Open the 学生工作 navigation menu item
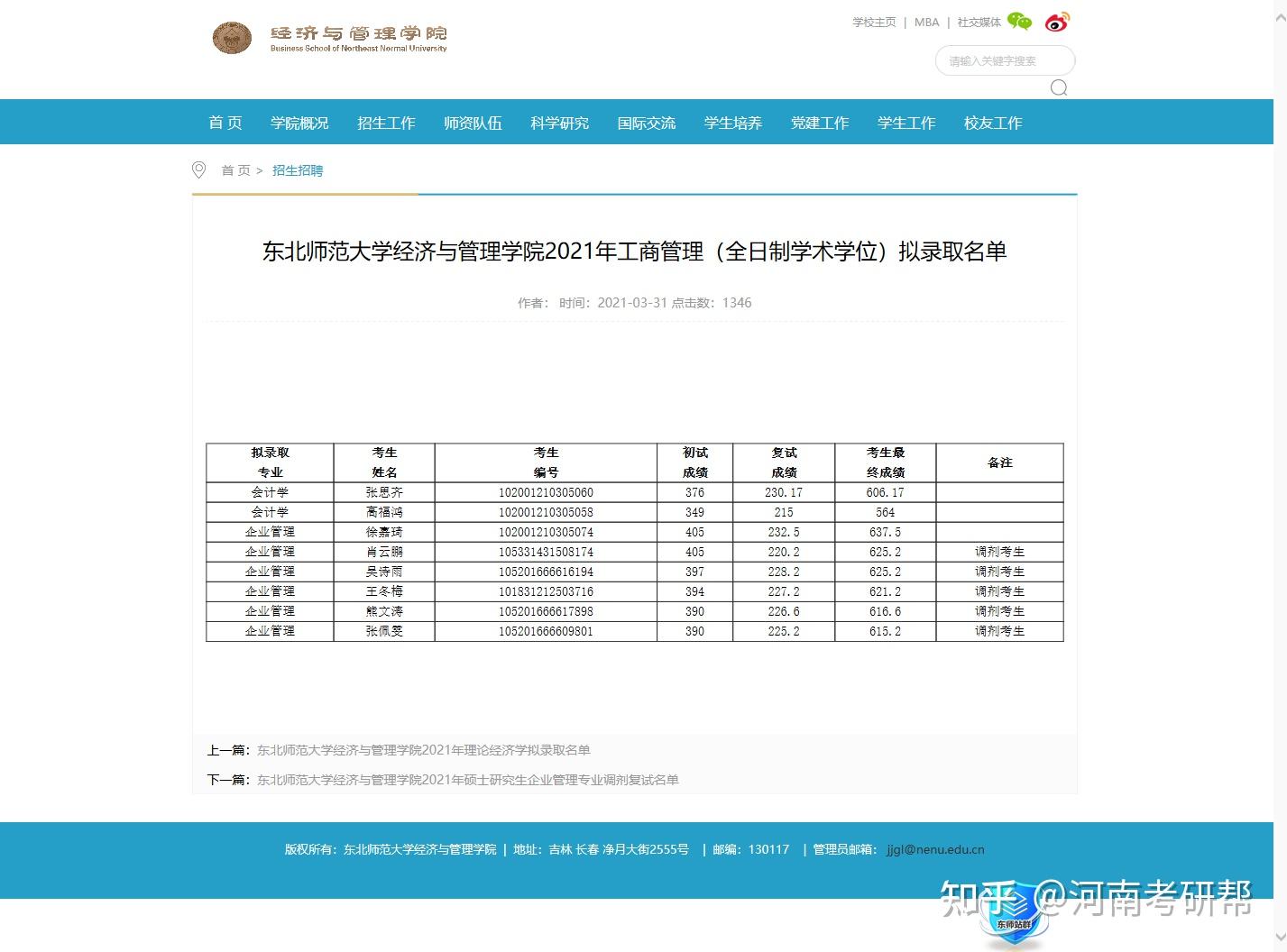This screenshot has width=1287, height=952. click(x=906, y=123)
